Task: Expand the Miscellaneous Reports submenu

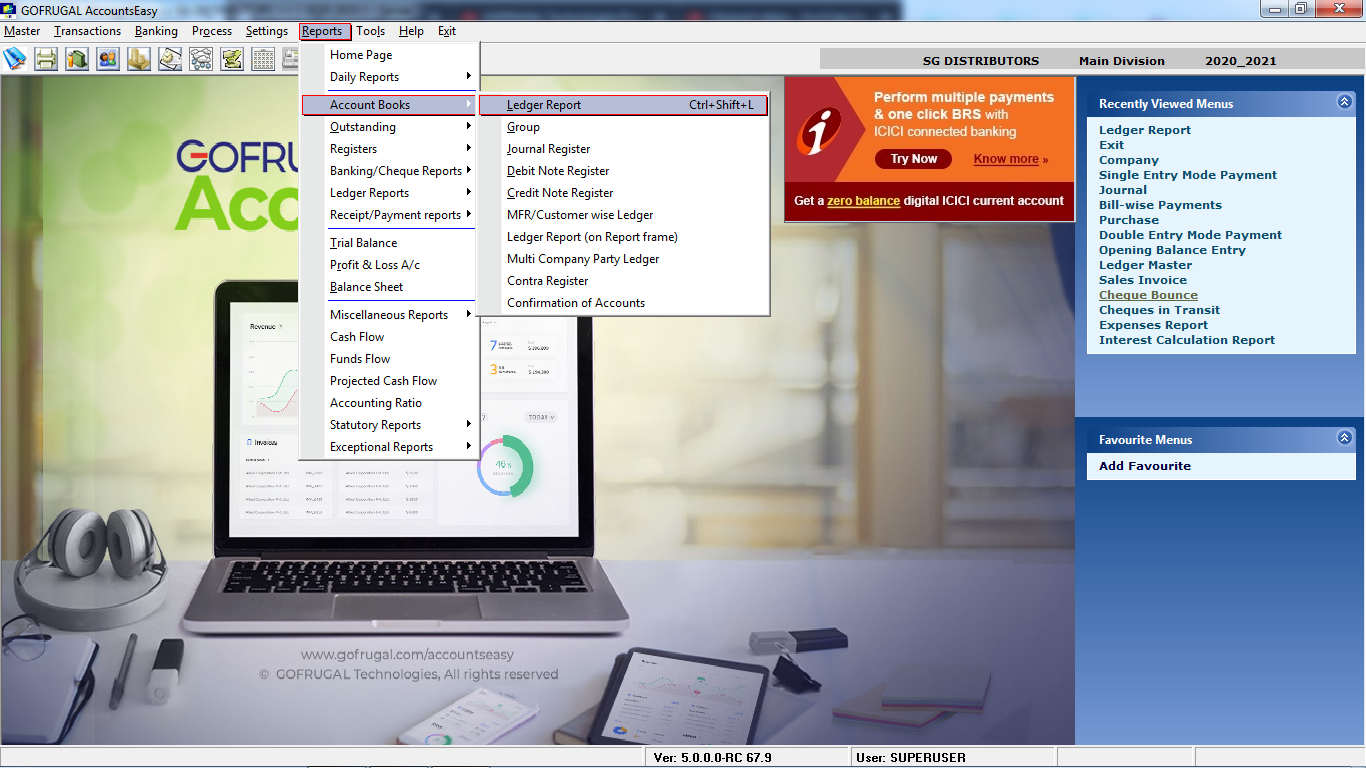Action: (390, 315)
